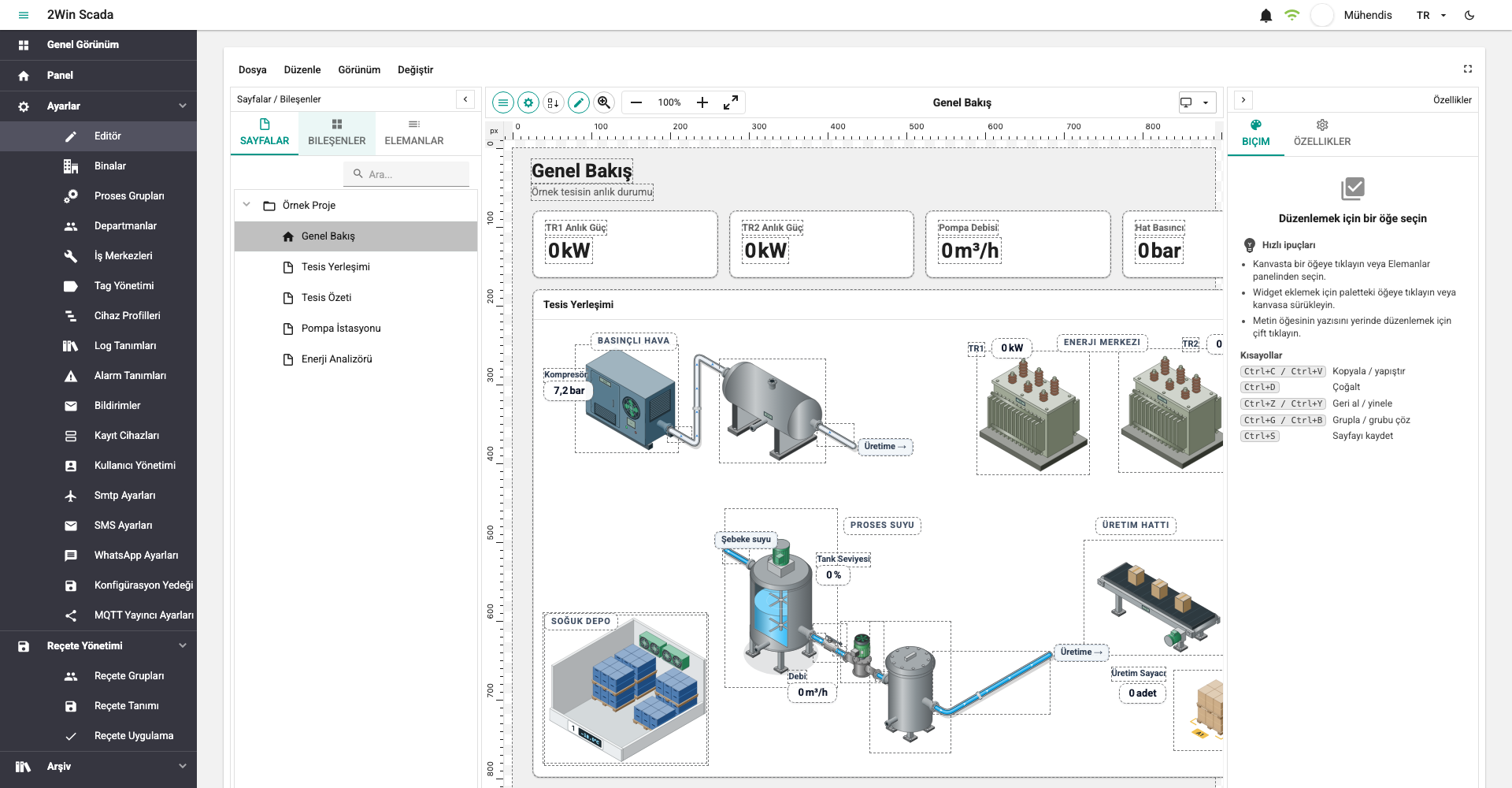Open Alarm Tanımları in the sidebar
Screen dimensions: 1512x788
tap(98, 376)
